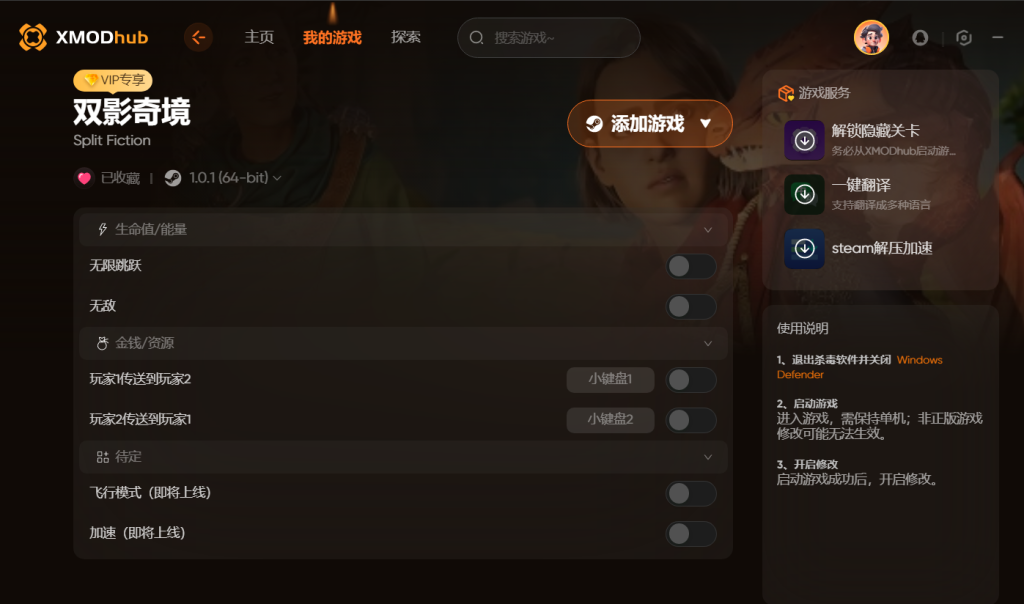Toggle 玩家1传送到玩家2 switch
1024x604 pixels.
(691, 380)
